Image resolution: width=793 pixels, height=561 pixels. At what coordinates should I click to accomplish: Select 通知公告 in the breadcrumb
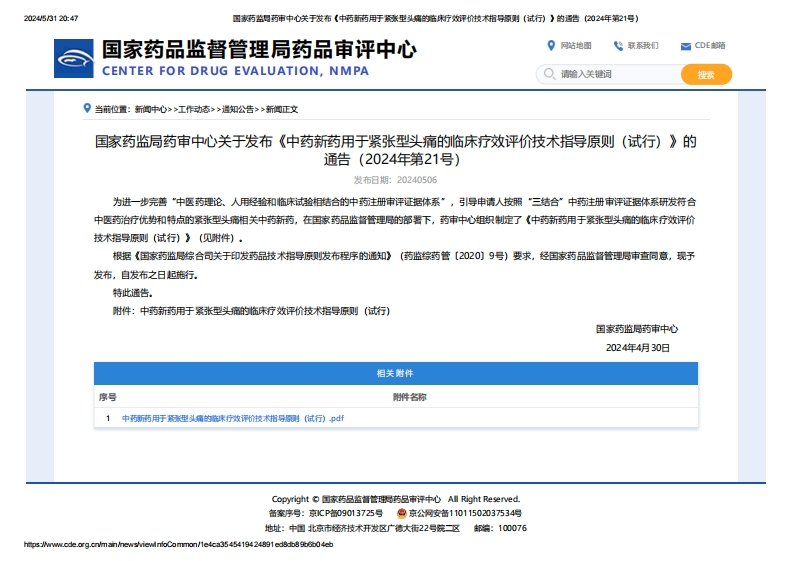[238, 109]
